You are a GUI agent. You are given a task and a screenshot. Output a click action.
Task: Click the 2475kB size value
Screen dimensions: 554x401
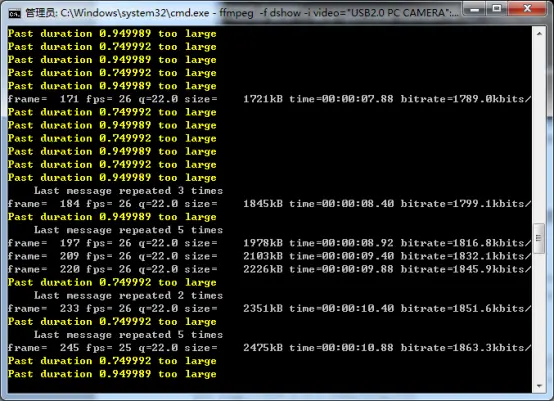pos(263,348)
